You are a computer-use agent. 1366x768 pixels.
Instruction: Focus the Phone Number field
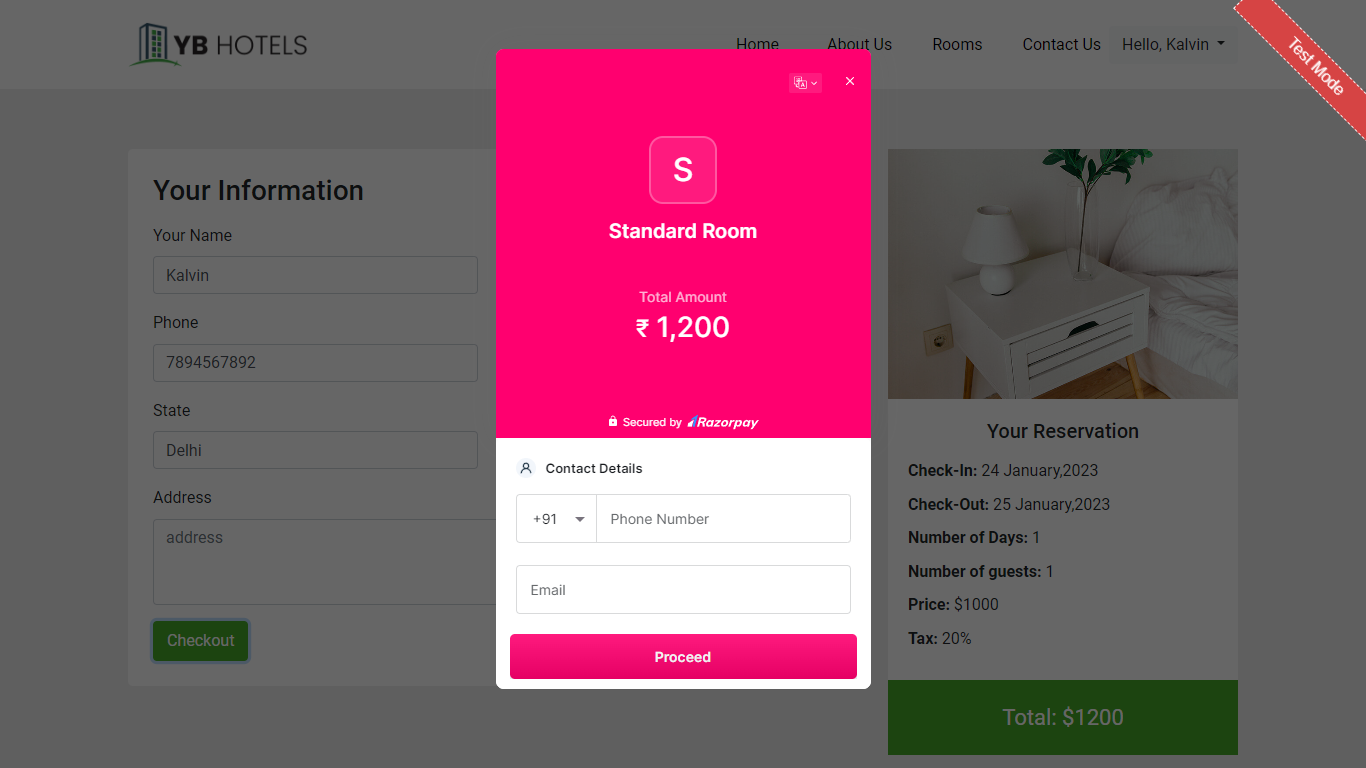tap(723, 519)
